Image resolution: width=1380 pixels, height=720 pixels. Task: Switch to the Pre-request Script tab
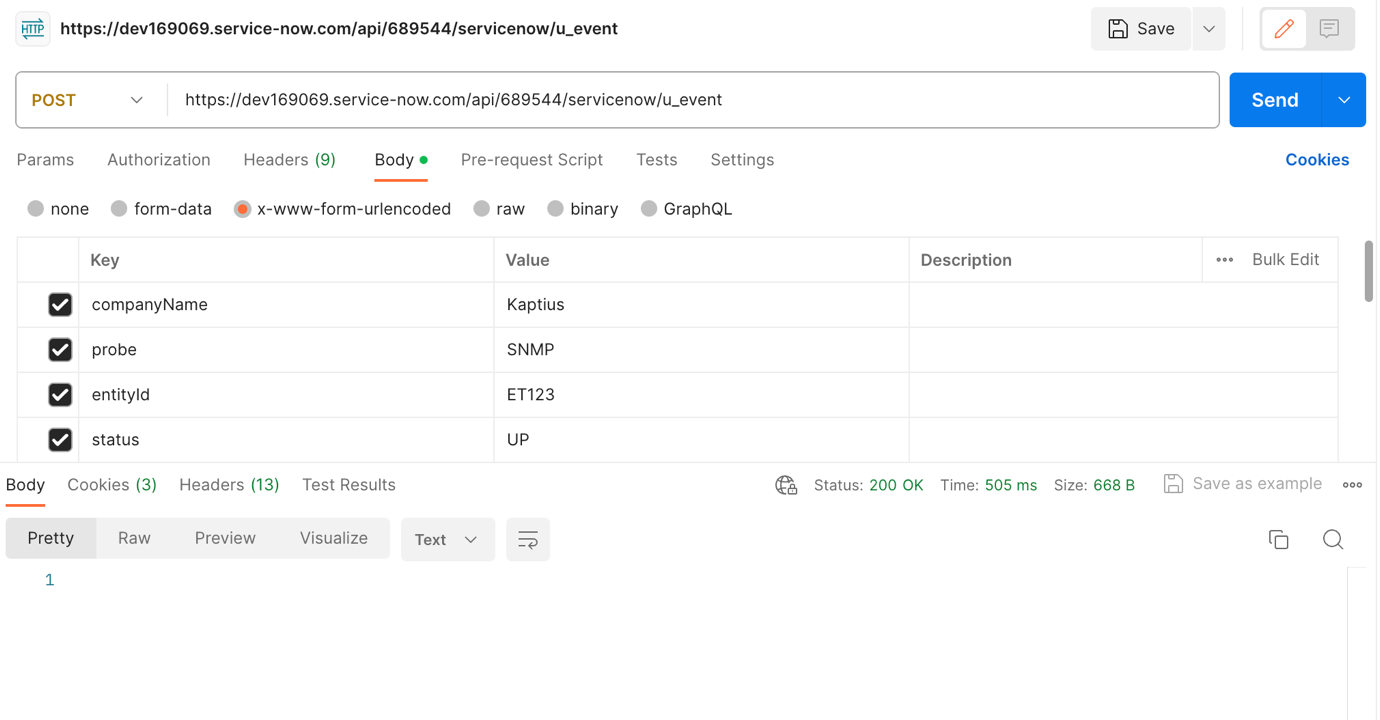click(x=531, y=160)
